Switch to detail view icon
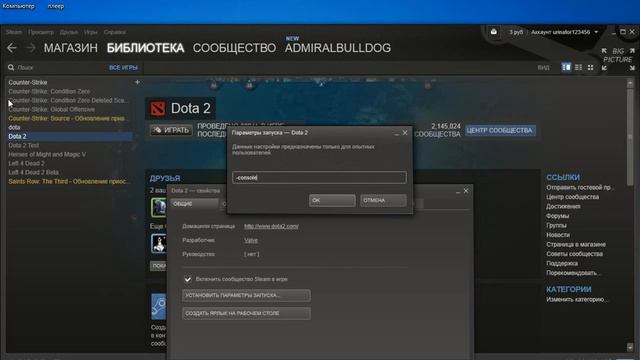The image size is (640, 360). click(566, 67)
